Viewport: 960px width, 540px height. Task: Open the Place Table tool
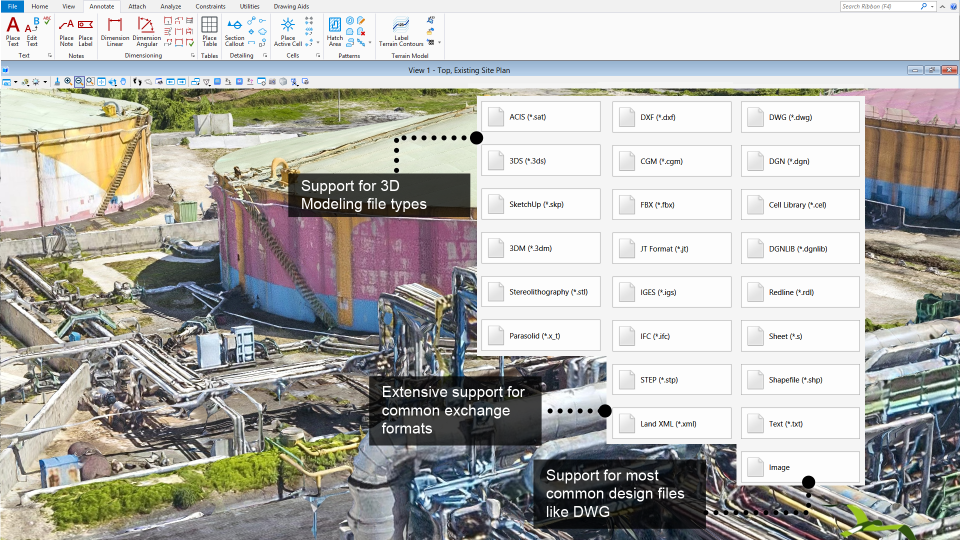coord(210,30)
